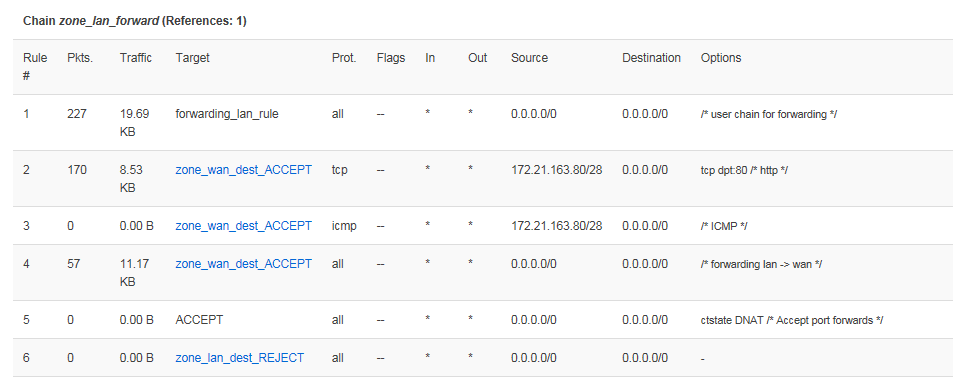Open zone_wan_dest_ACCEPT link in rule 4
This screenshot has width=962, height=384.
[244, 264]
